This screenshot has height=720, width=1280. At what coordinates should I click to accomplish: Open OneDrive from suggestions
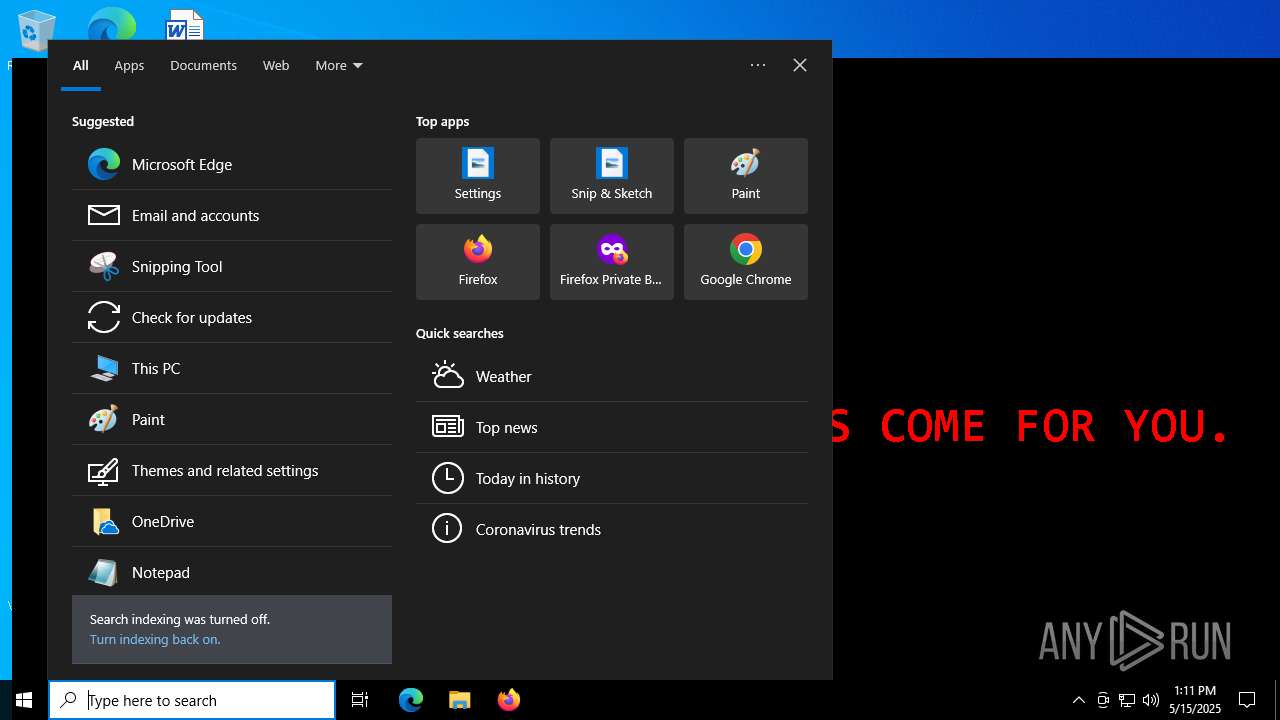(232, 522)
